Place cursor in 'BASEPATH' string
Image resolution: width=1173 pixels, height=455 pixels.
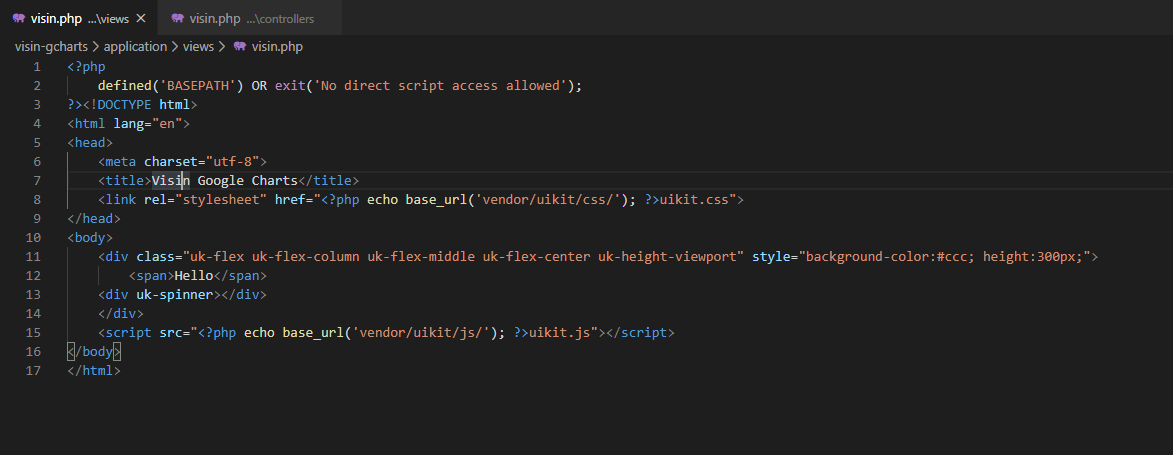pos(197,85)
